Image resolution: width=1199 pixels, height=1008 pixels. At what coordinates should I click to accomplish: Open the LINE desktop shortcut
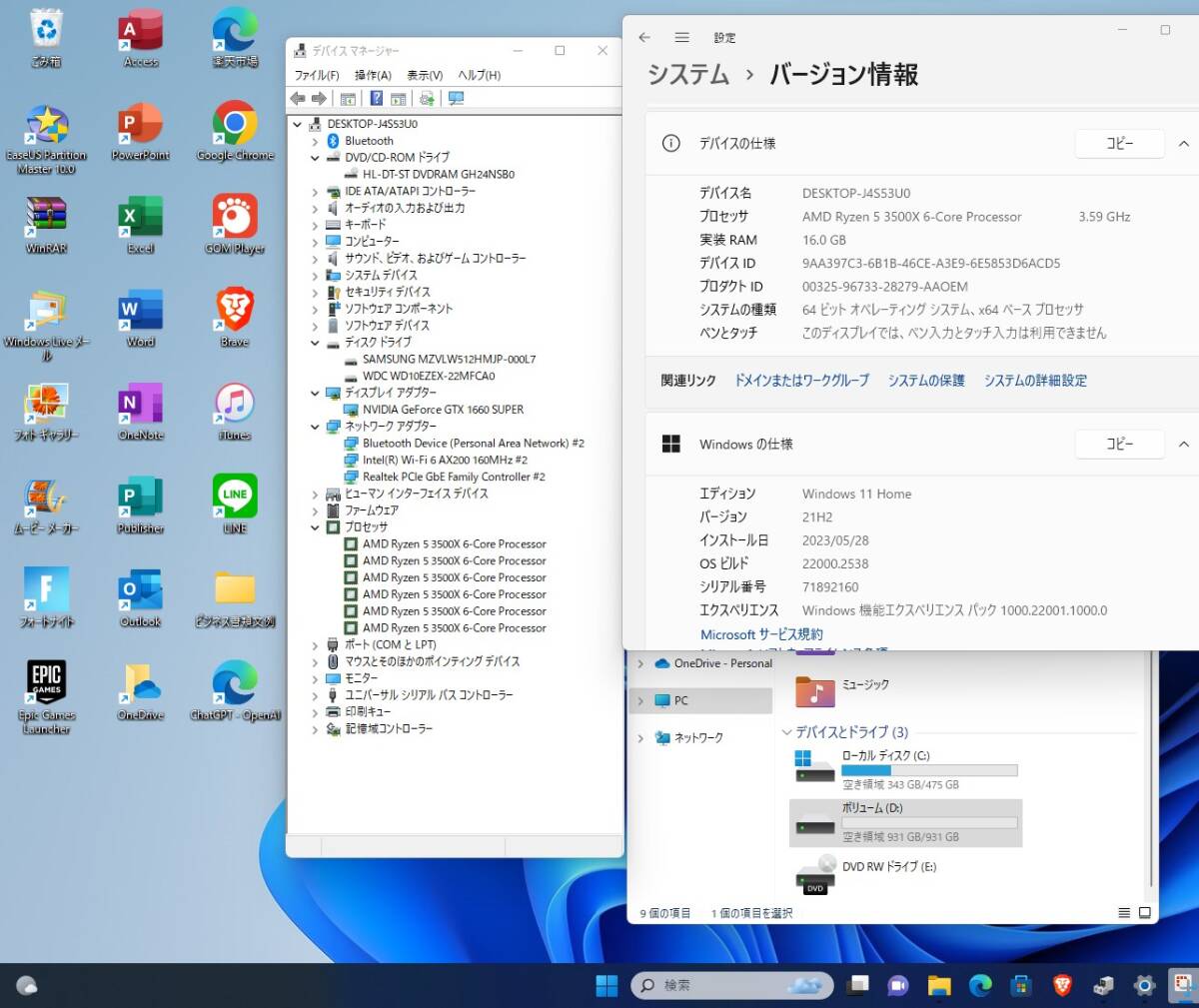coord(235,504)
